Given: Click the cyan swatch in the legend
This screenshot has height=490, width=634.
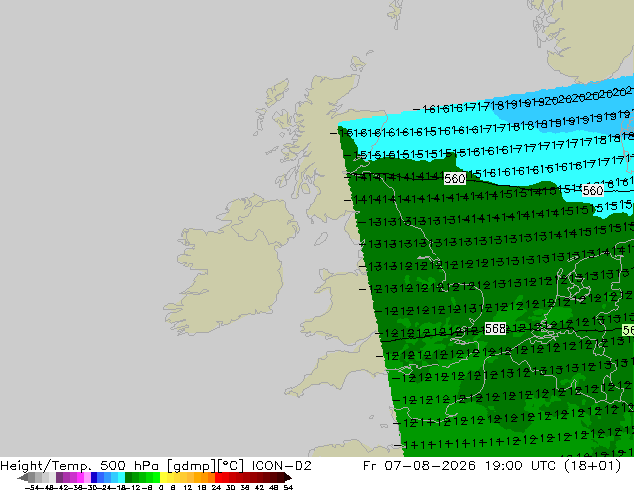Looking at the screenshot, I should click(x=121, y=477).
